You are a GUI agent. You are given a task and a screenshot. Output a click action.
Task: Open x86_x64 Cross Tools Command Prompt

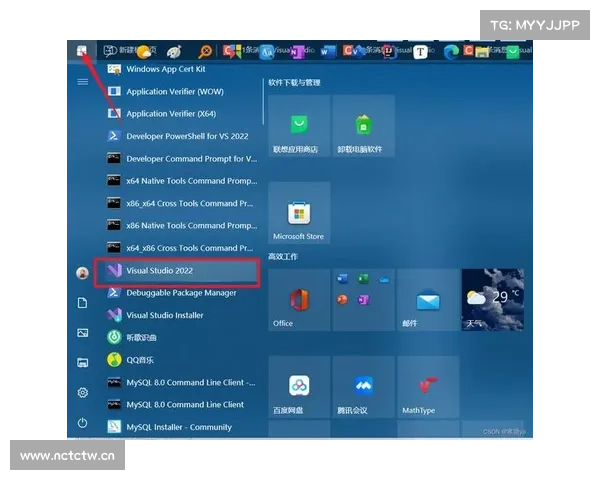[180, 203]
